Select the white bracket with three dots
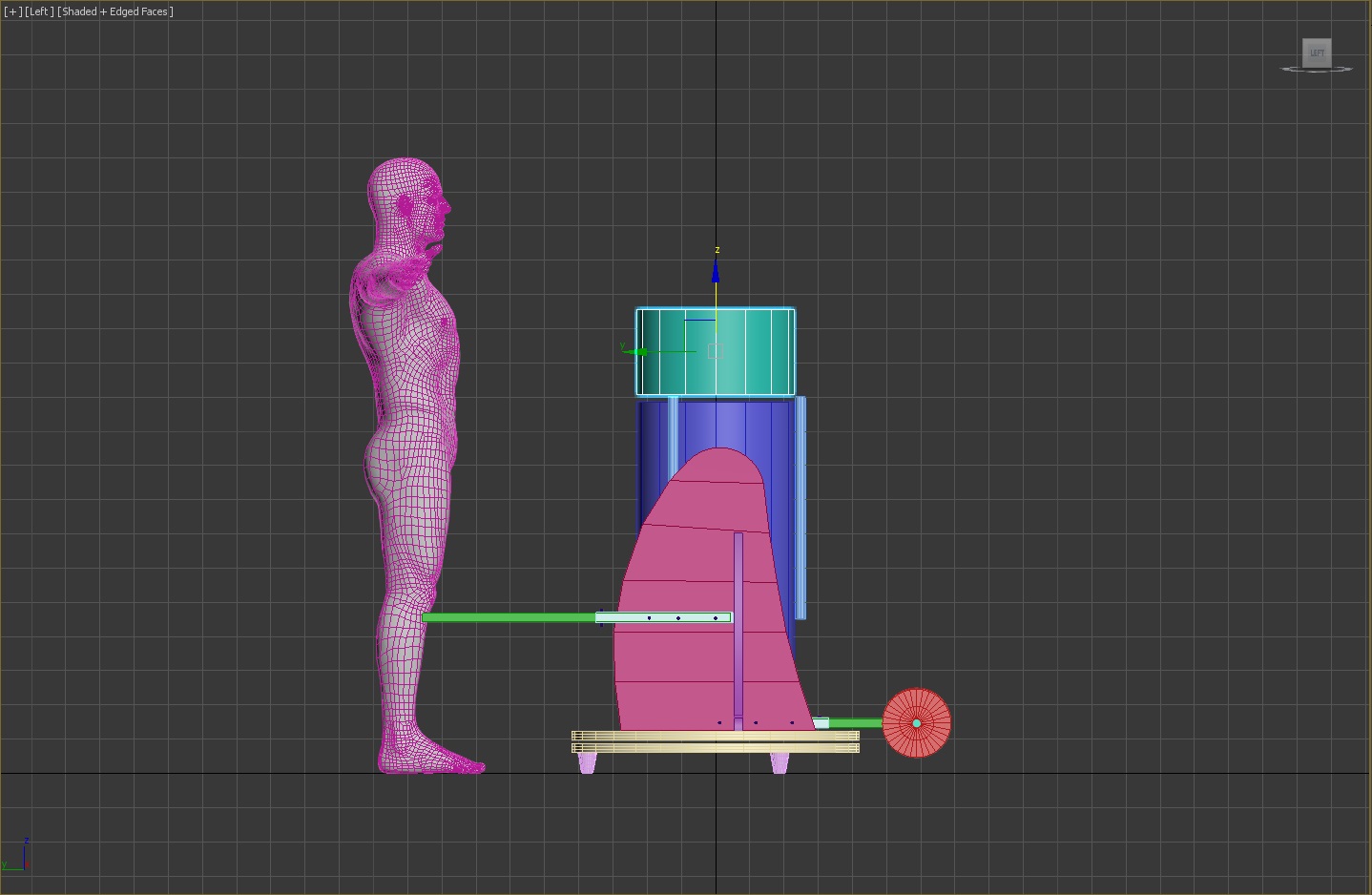The width and height of the screenshot is (1372, 895). [x=664, y=617]
